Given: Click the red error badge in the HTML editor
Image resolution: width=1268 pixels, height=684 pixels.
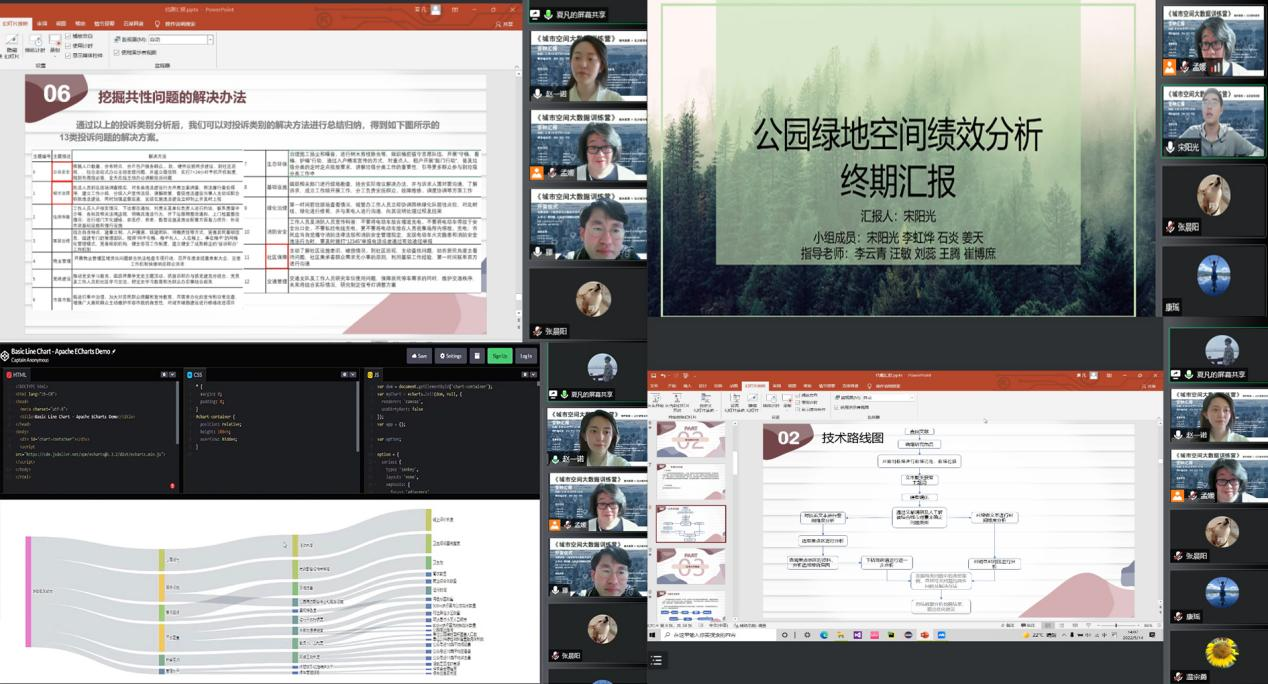Looking at the screenshot, I should pos(172,486).
